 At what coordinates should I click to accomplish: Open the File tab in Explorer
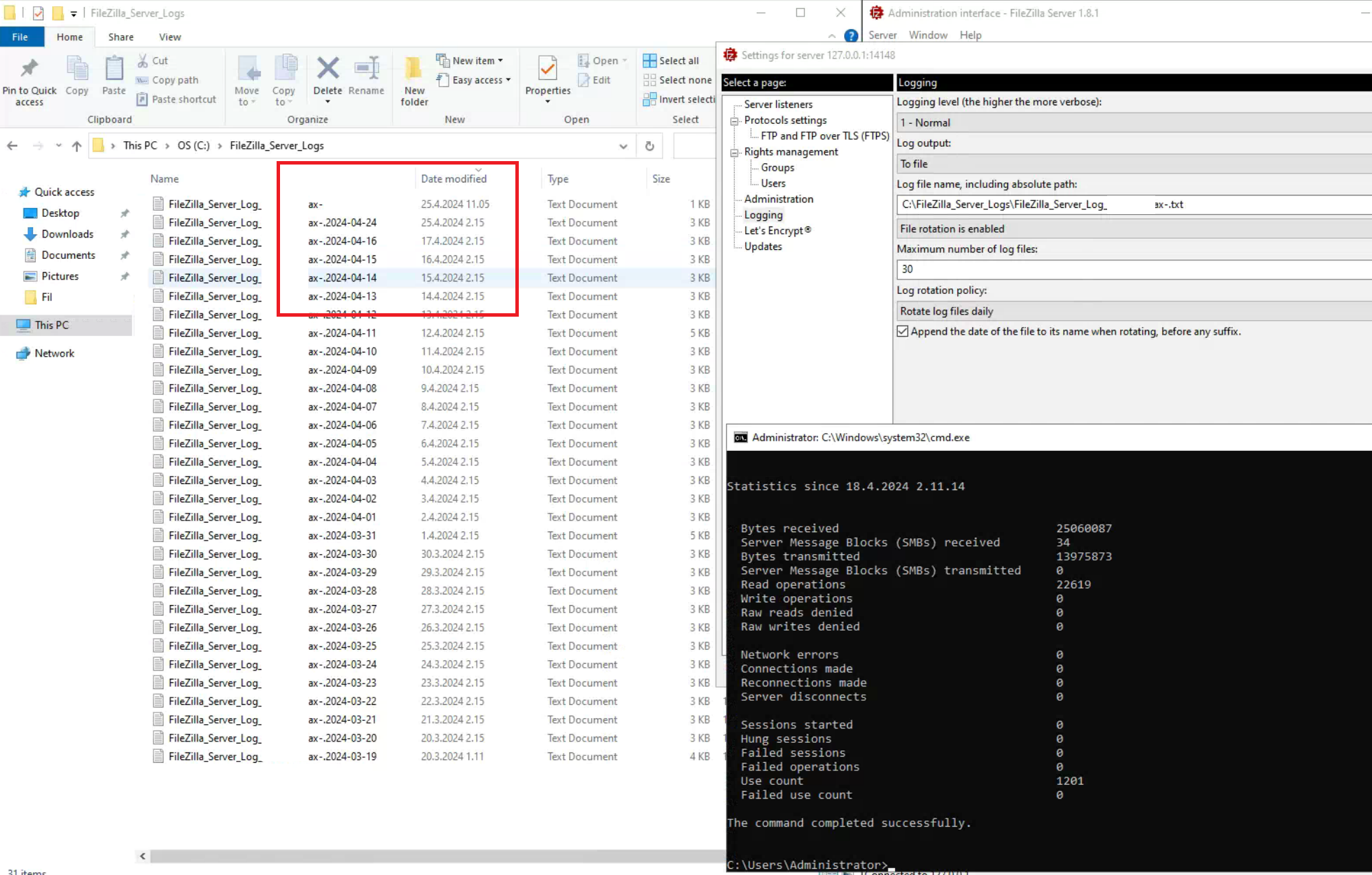[x=21, y=37]
